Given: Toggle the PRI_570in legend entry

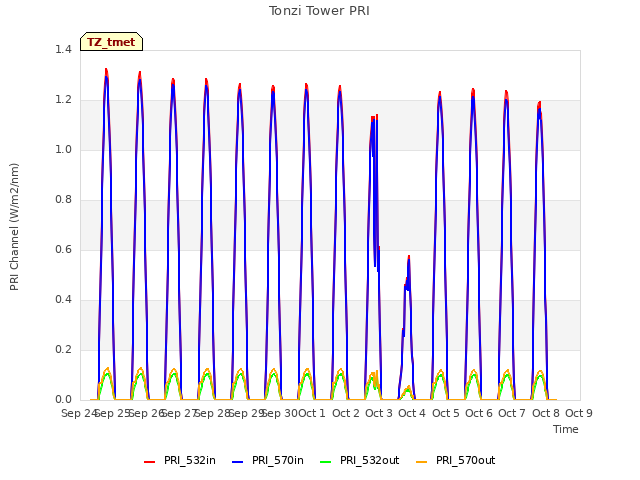Looking at the screenshot, I should [x=268, y=460].
